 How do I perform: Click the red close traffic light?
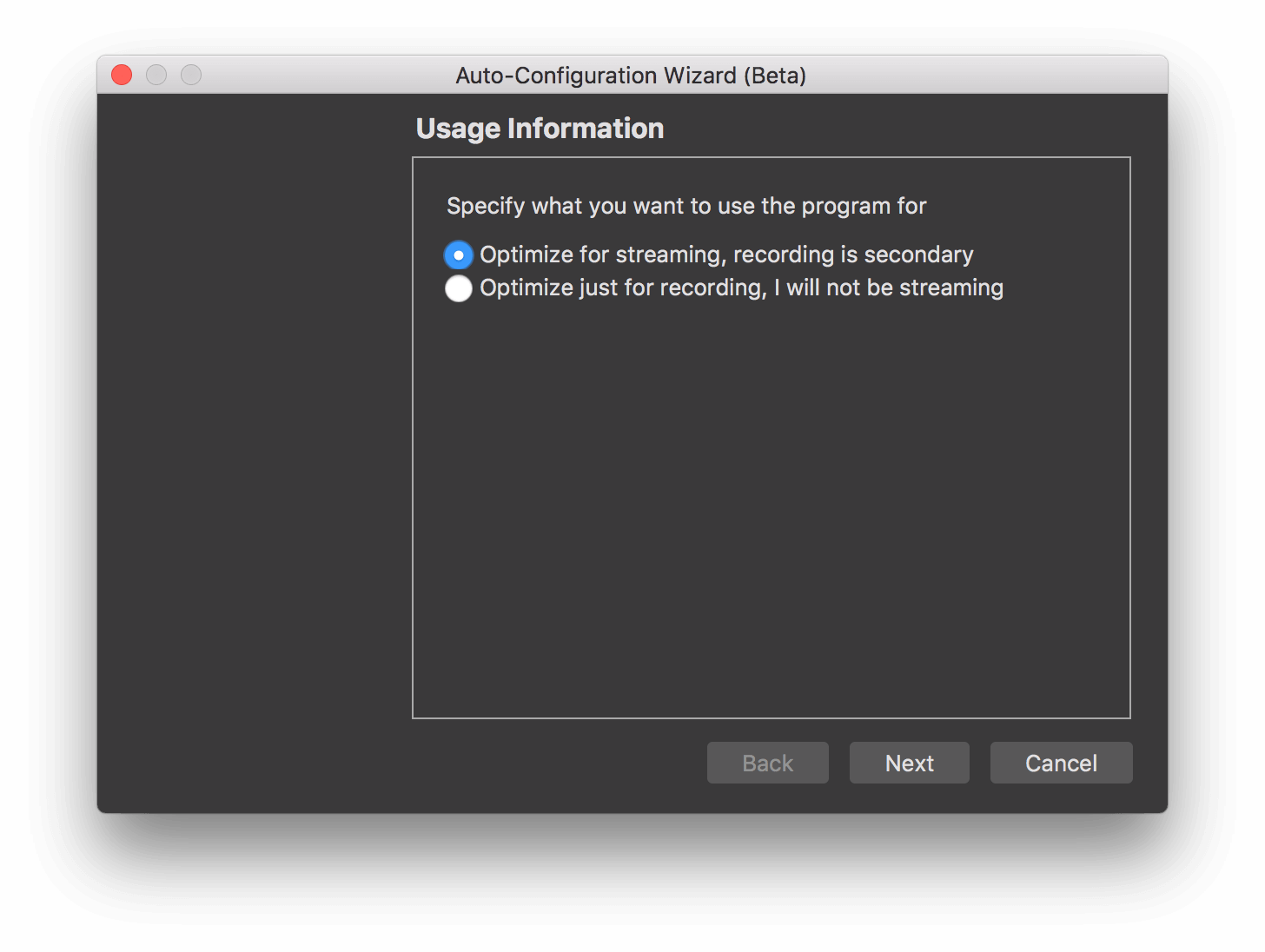(121, 75)
